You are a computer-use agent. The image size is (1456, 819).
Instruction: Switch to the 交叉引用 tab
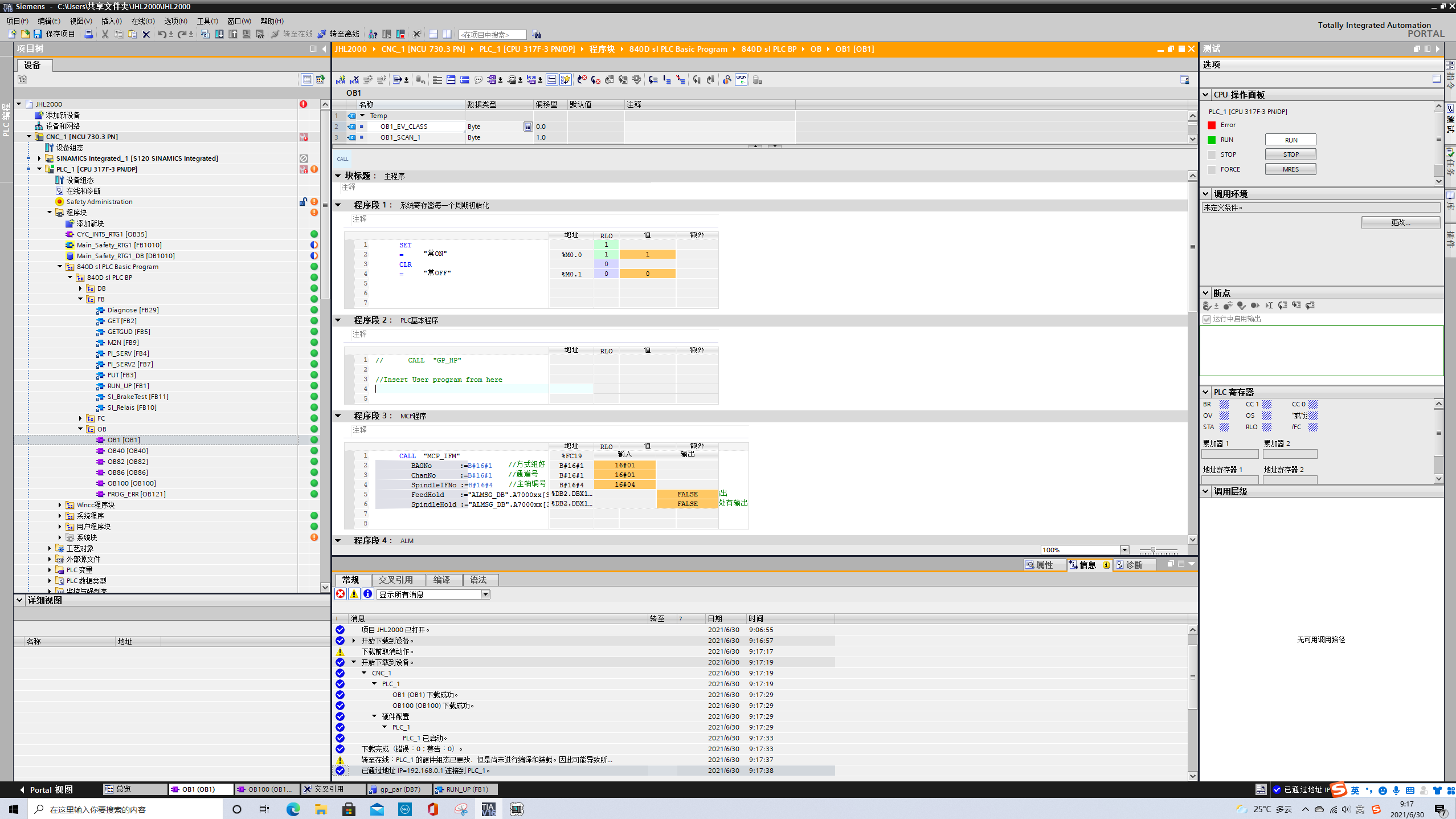(x=395, y=580)
